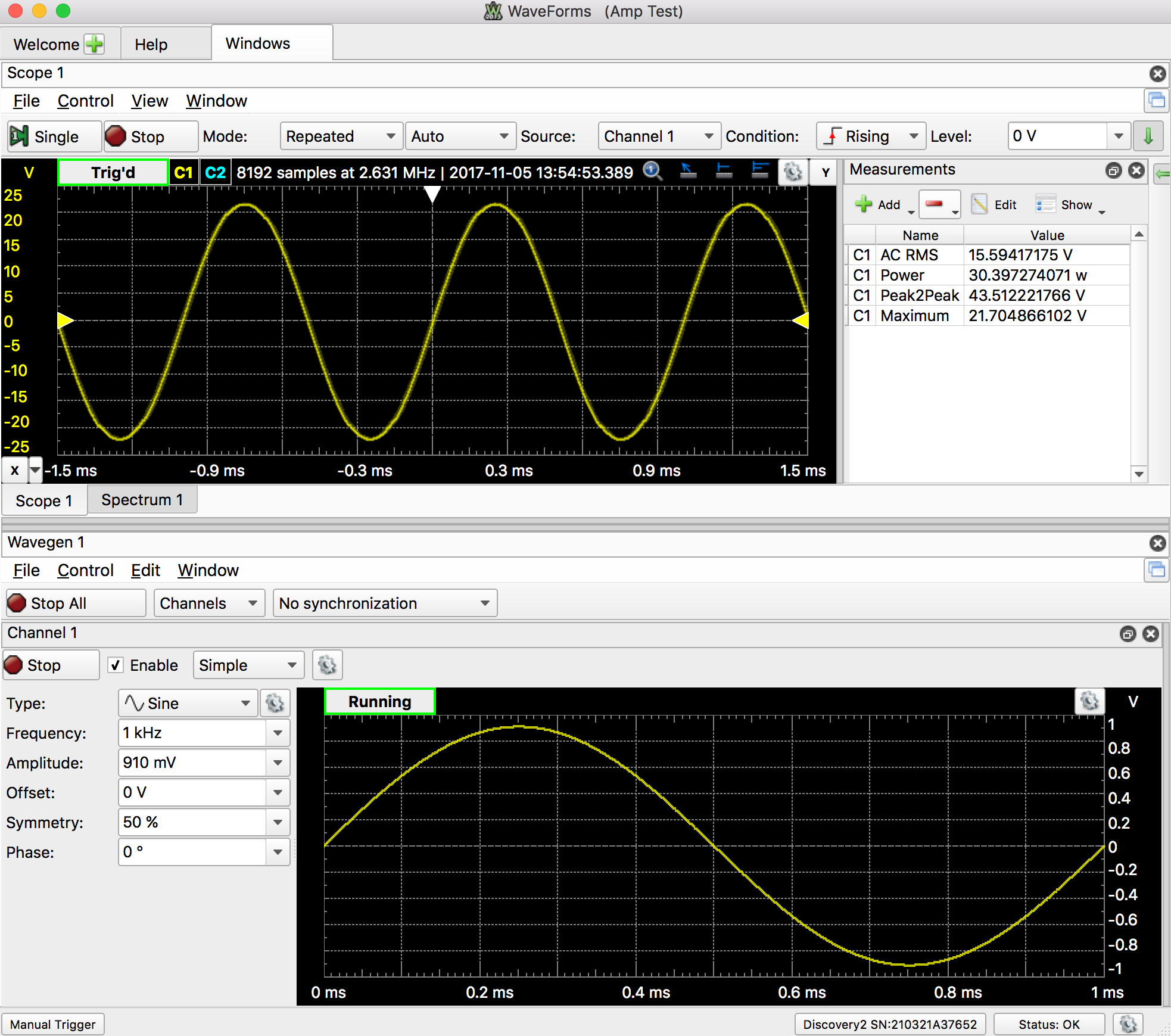Switch to Scope 1 tab

[44, 500]
